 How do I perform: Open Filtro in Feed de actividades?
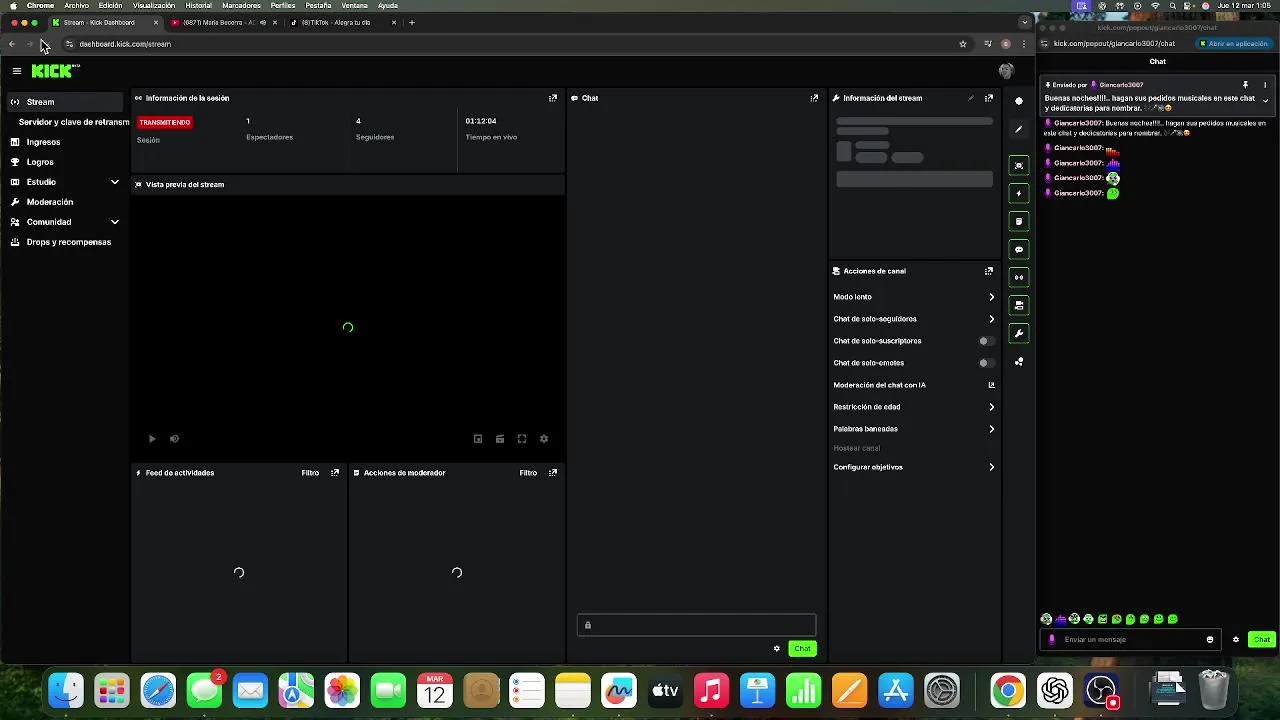pos(310,473)
